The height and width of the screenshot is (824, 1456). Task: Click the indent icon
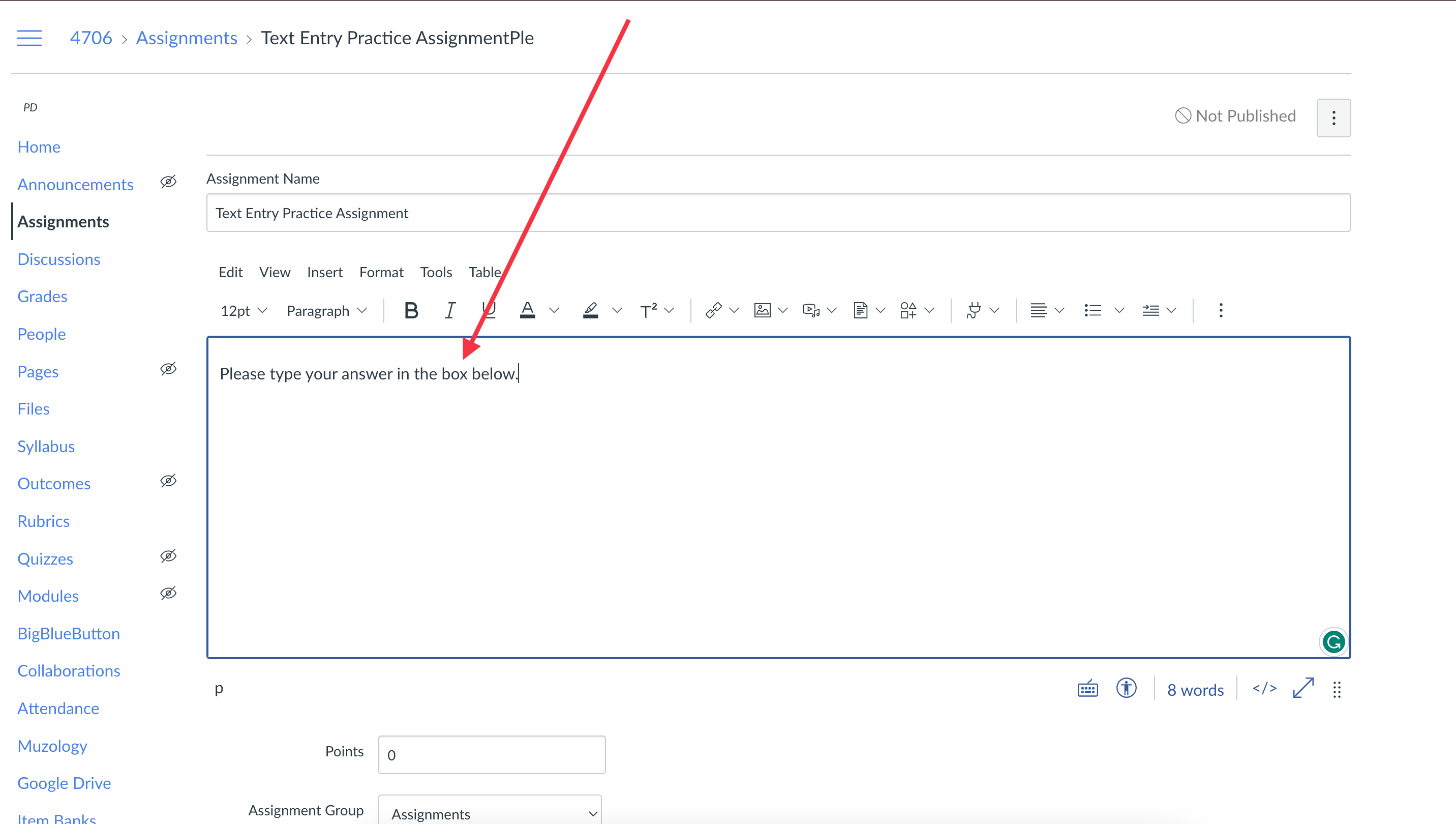[1150, 310]
